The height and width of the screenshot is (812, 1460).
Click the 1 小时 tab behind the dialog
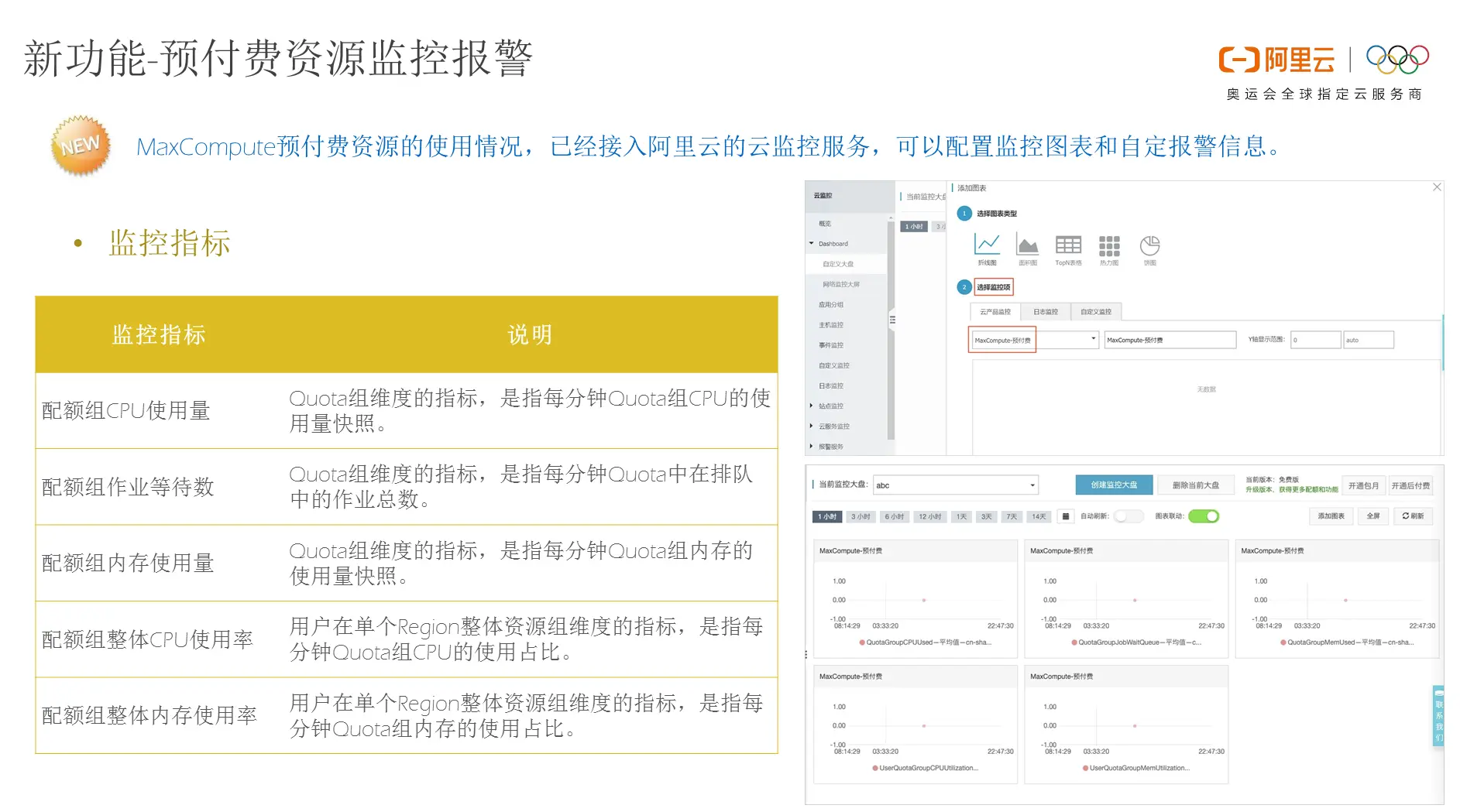click(914, 226)
